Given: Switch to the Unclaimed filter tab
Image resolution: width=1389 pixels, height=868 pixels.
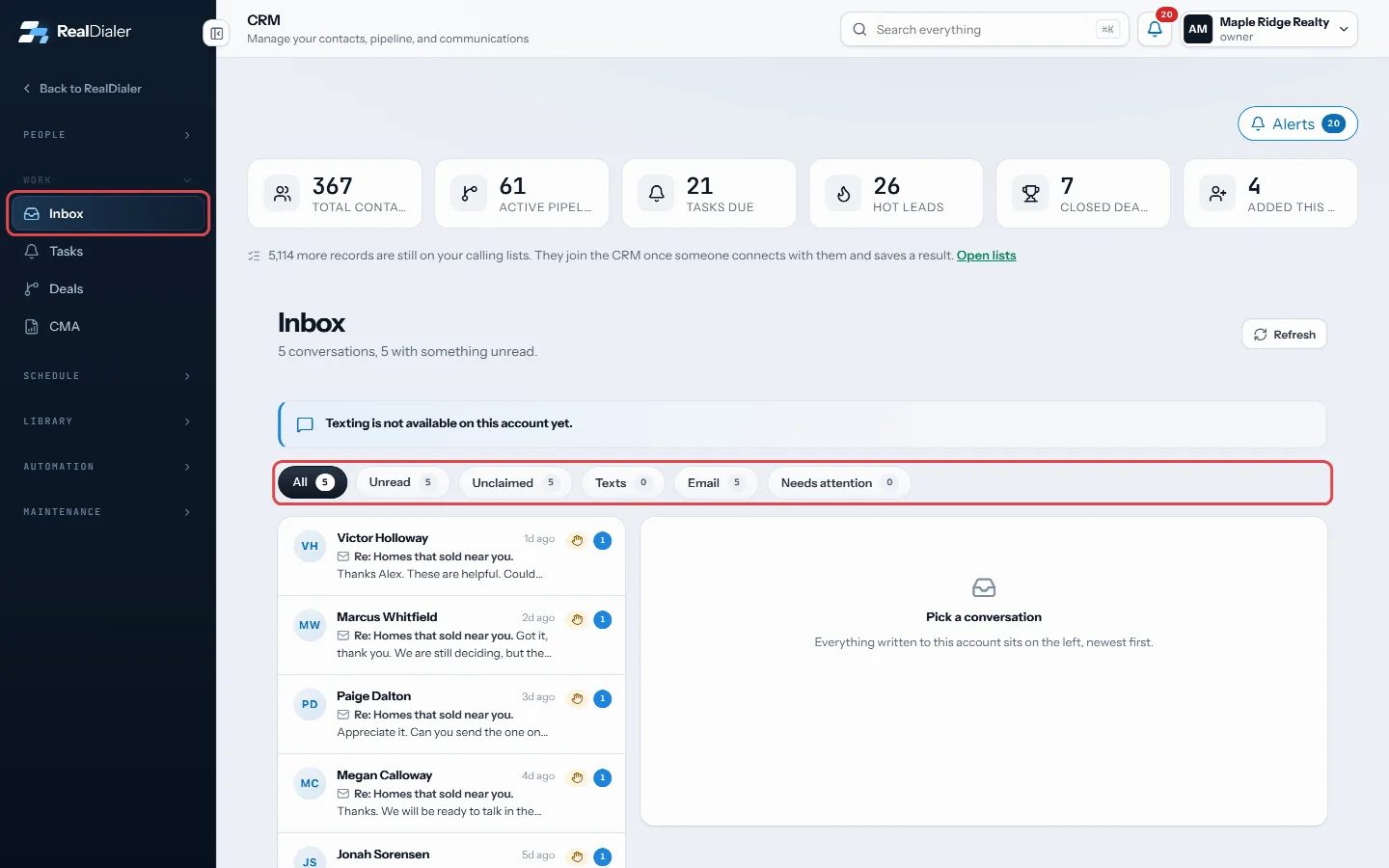Looking at the screenshot, I should point(515,482).
